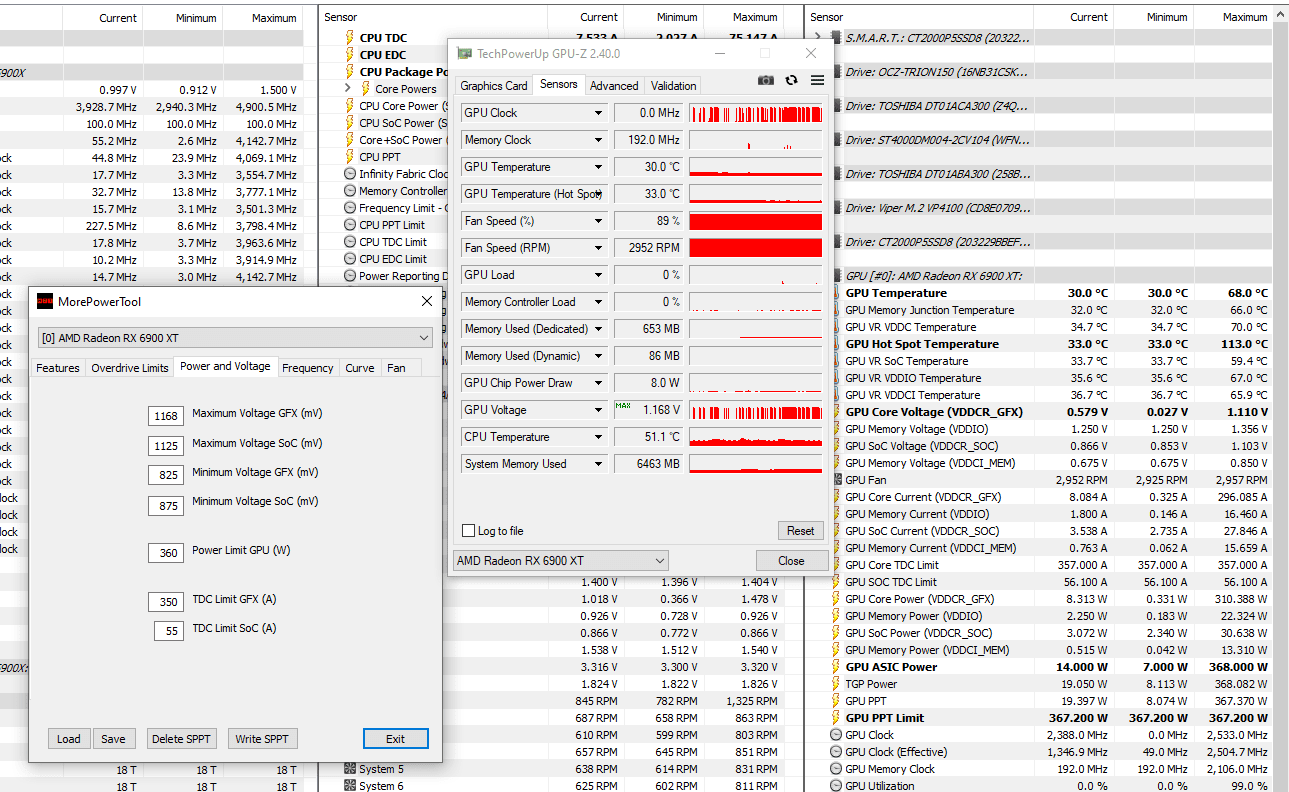
Task: Click the Power Limit GPU input field
Action: pyautogui.click(x=166, y=553)
